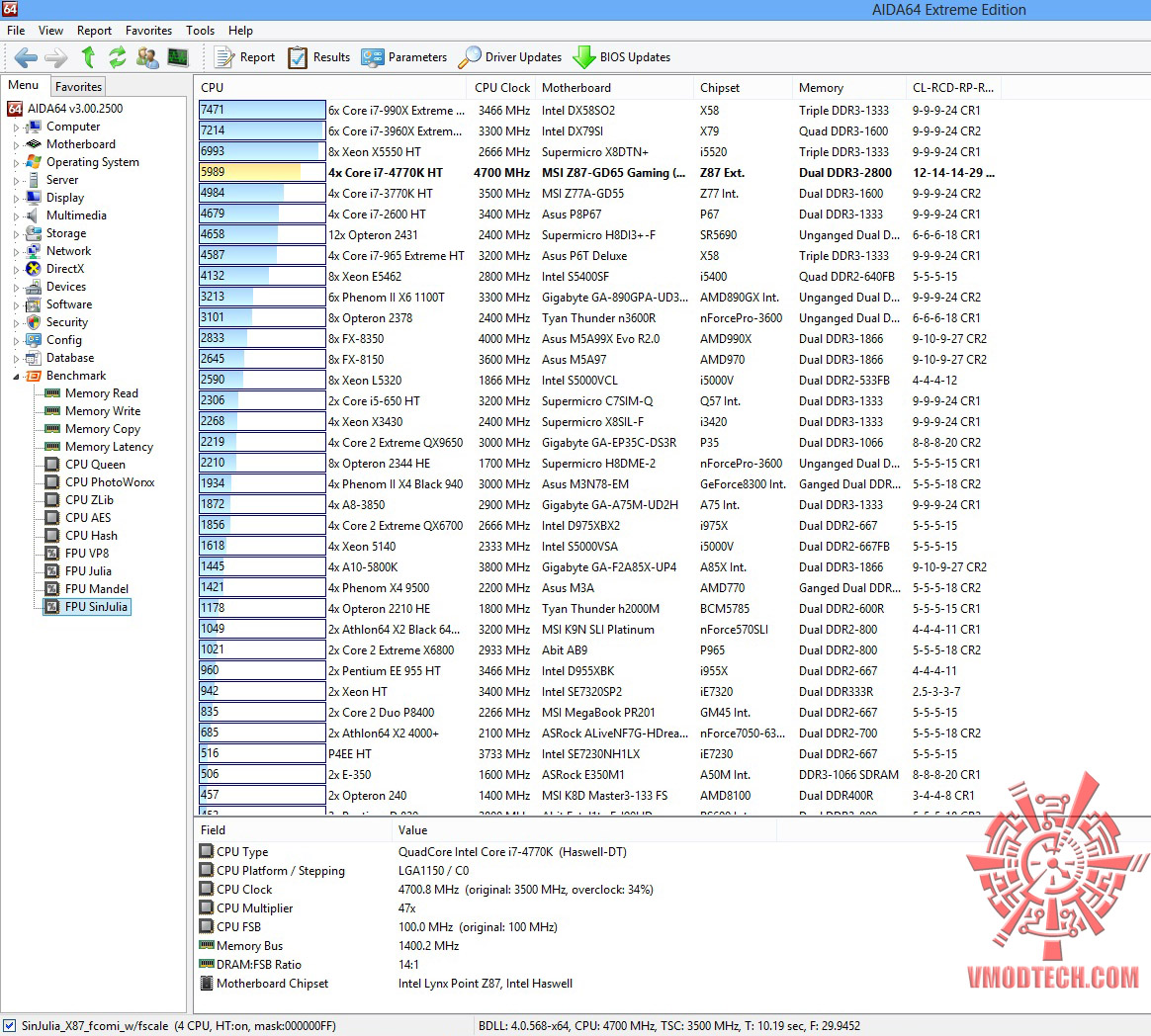Switch to the Favorites tab
1151x1036 pixels.
pos(78,87)
